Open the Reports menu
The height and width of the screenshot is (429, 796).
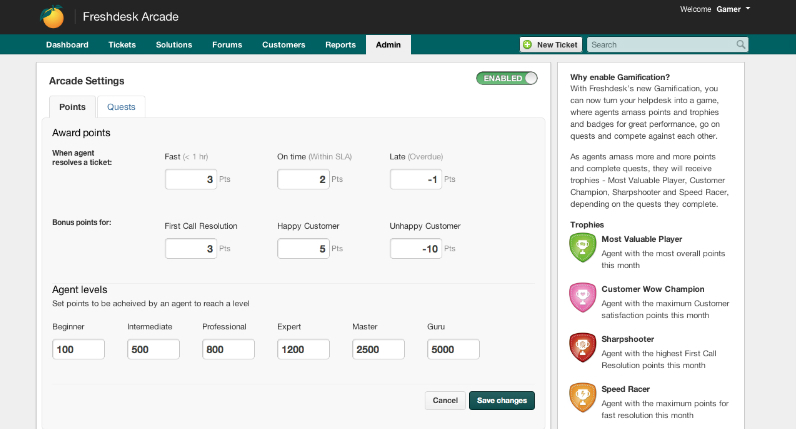(x=340, y=45)
